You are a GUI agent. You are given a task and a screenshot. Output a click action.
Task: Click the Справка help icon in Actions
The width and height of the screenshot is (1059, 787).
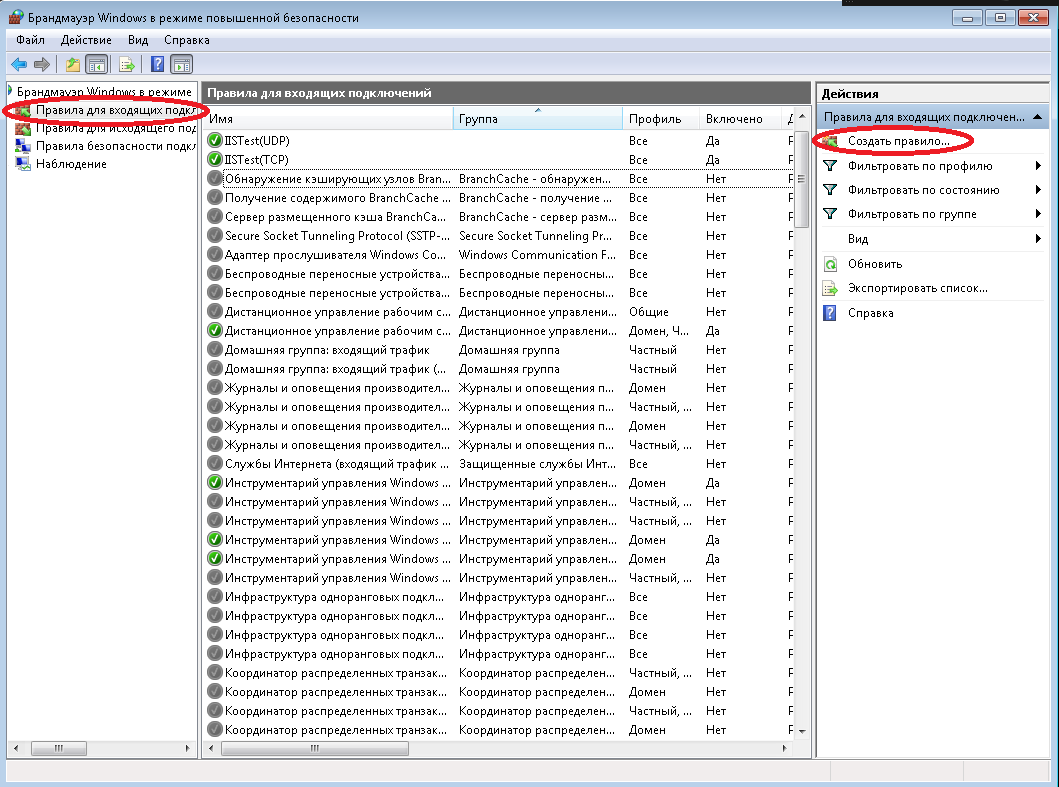(830, 313)
